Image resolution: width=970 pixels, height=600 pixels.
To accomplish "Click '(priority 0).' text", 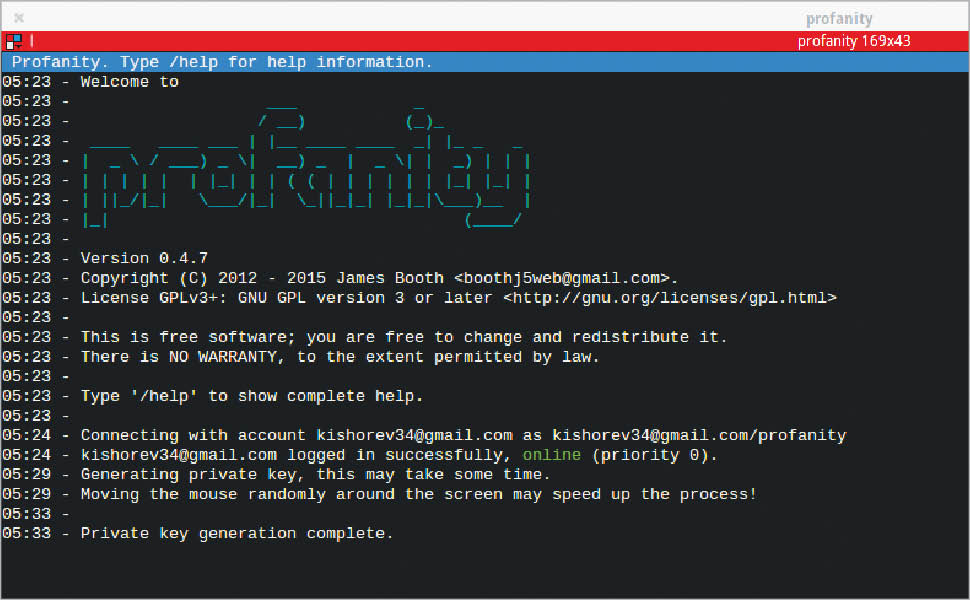I will tap(655, 455).
